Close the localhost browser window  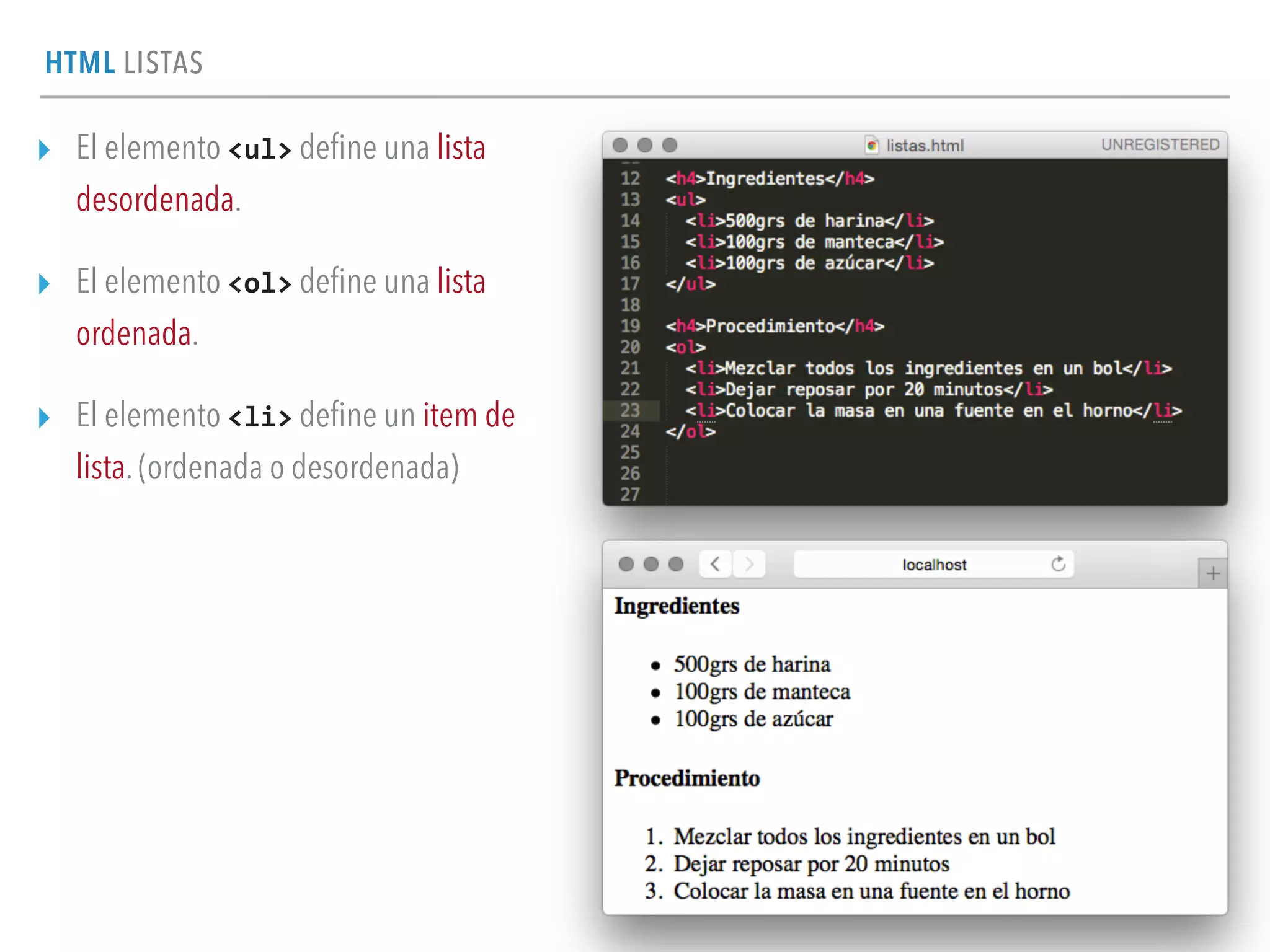point(626,564)
